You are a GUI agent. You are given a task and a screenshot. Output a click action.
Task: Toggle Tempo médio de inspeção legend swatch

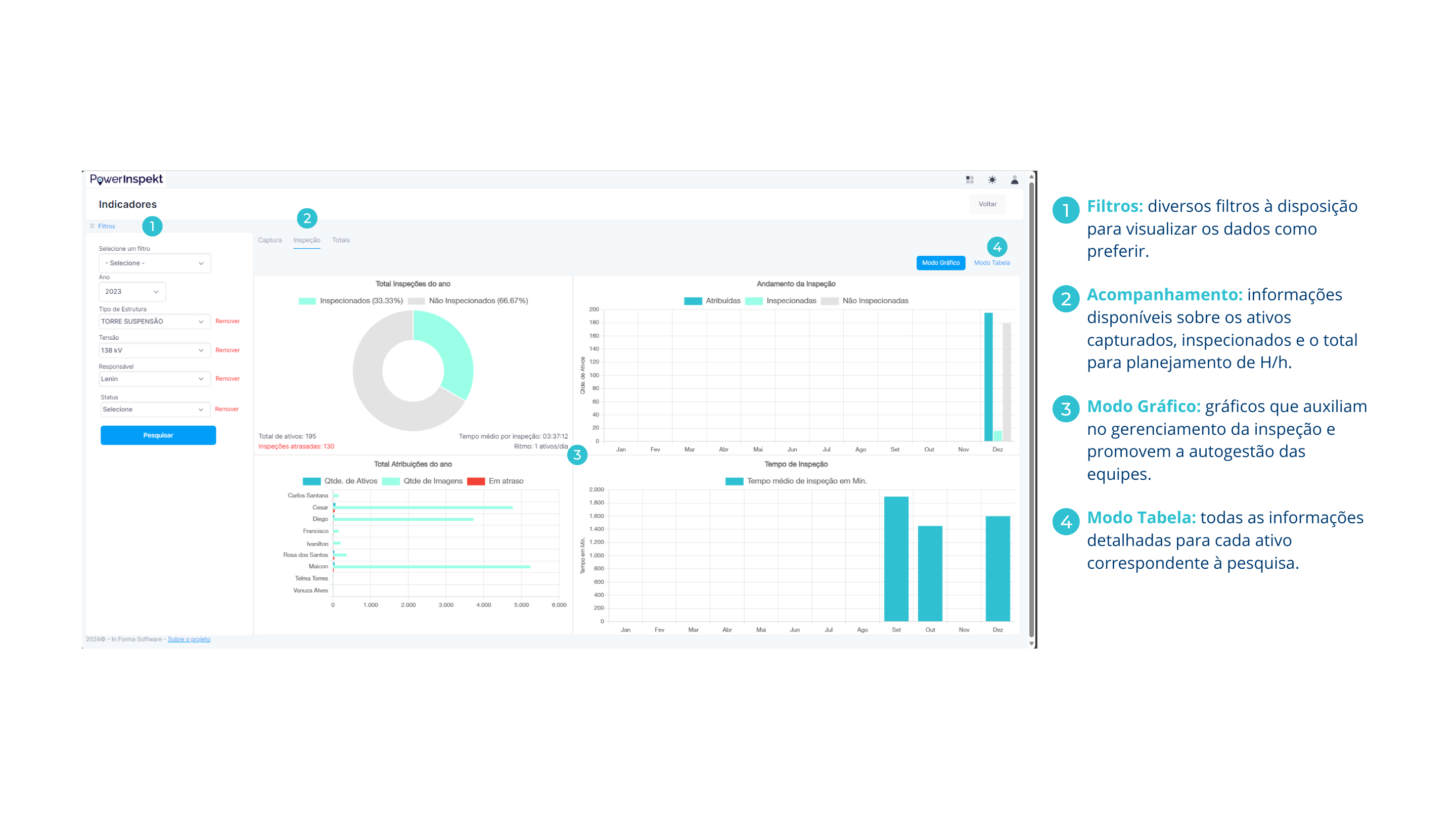tap(734, 481)
